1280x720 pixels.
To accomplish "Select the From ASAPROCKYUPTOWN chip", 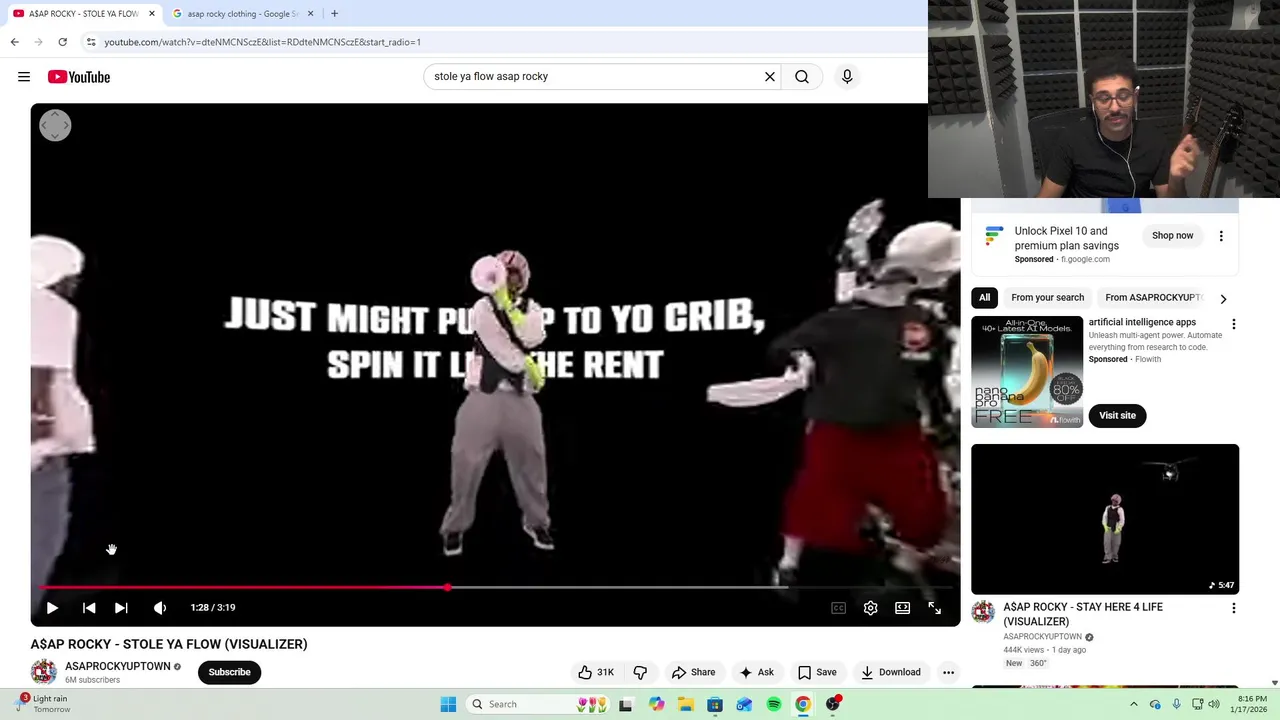I will point(1153,297).
